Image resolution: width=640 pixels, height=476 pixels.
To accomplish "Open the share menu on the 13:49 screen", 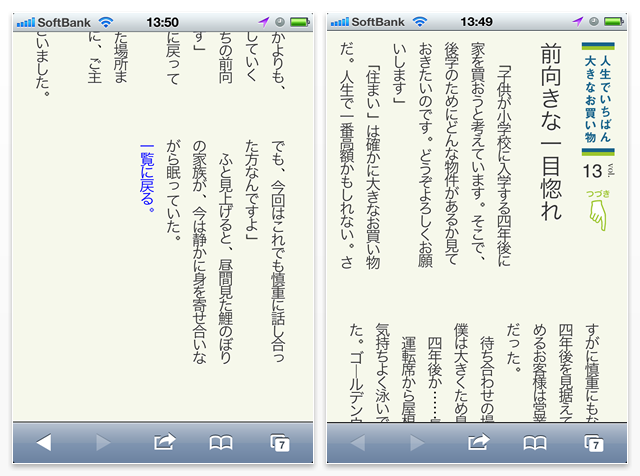I will (478, 442).
